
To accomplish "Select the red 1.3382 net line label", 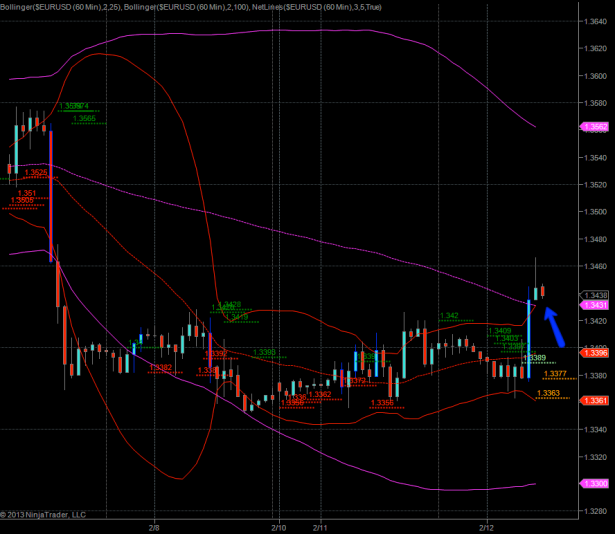I will click(160, 367).
